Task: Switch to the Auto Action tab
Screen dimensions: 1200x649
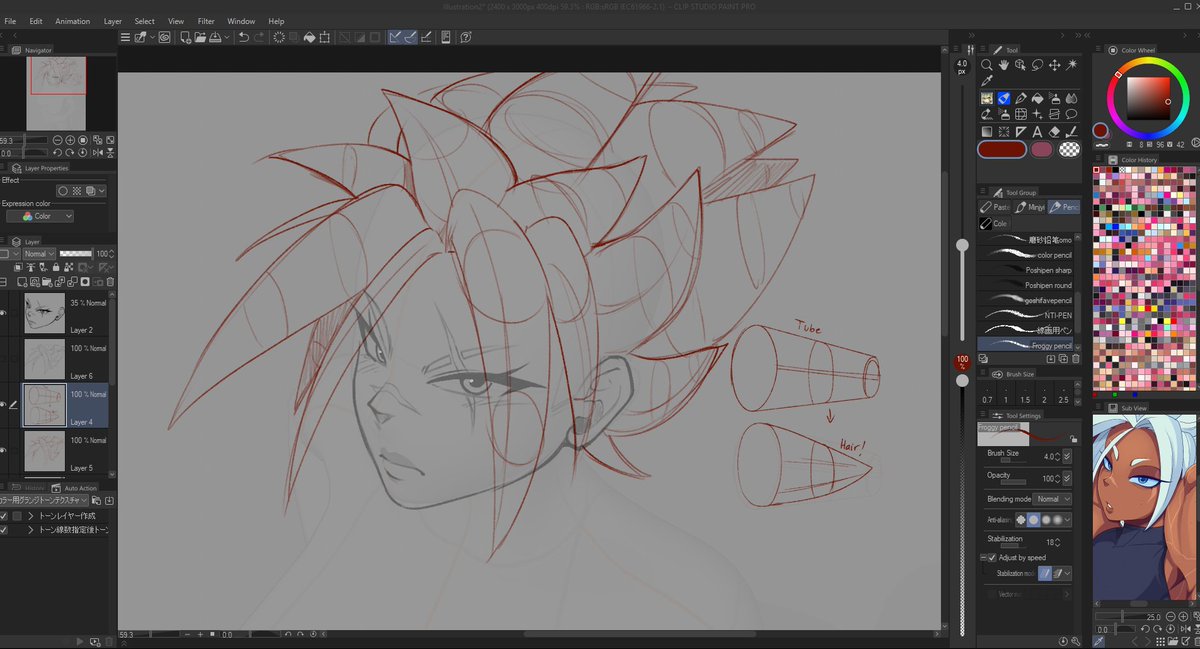Action: coord(75,488)
